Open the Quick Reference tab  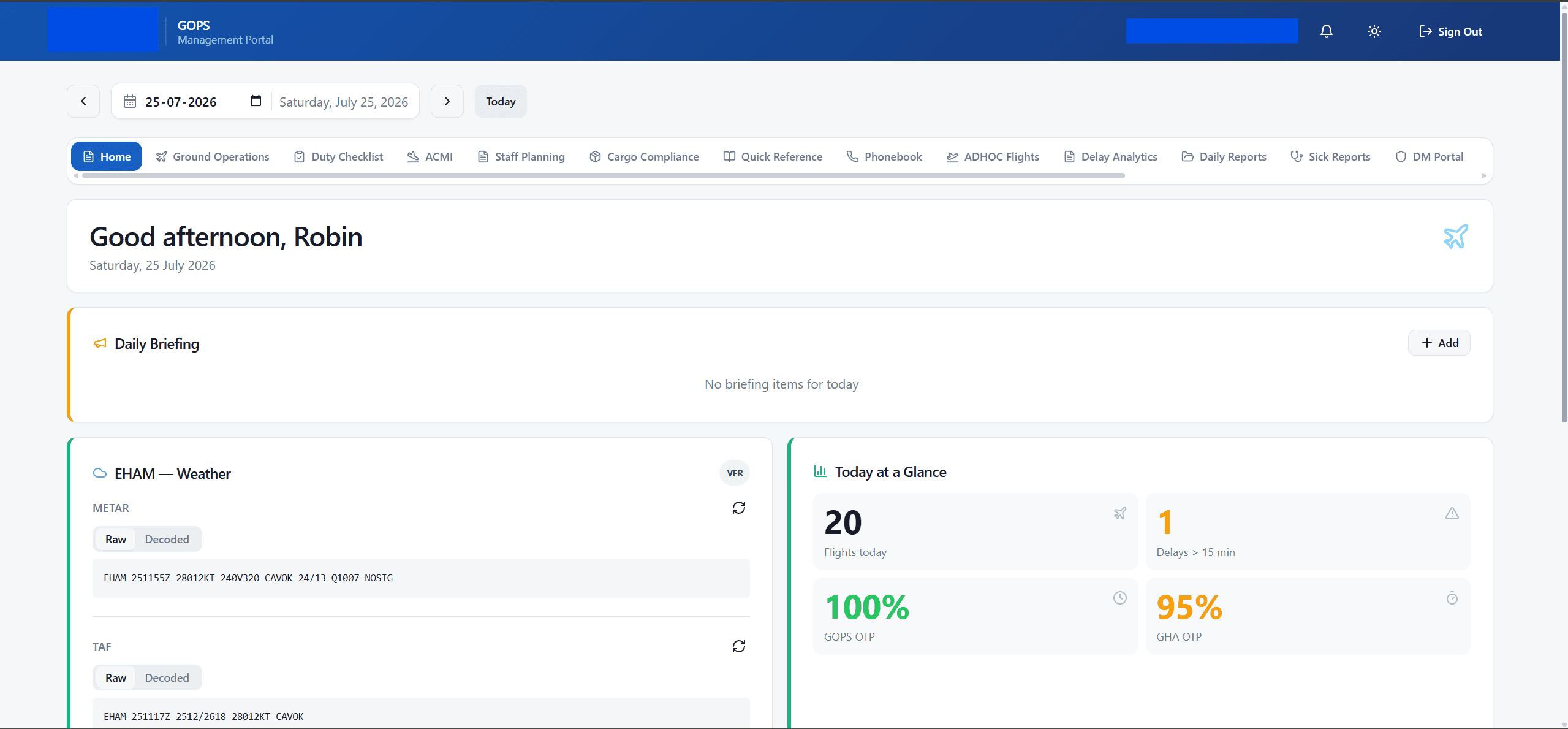tap(773, 156)
